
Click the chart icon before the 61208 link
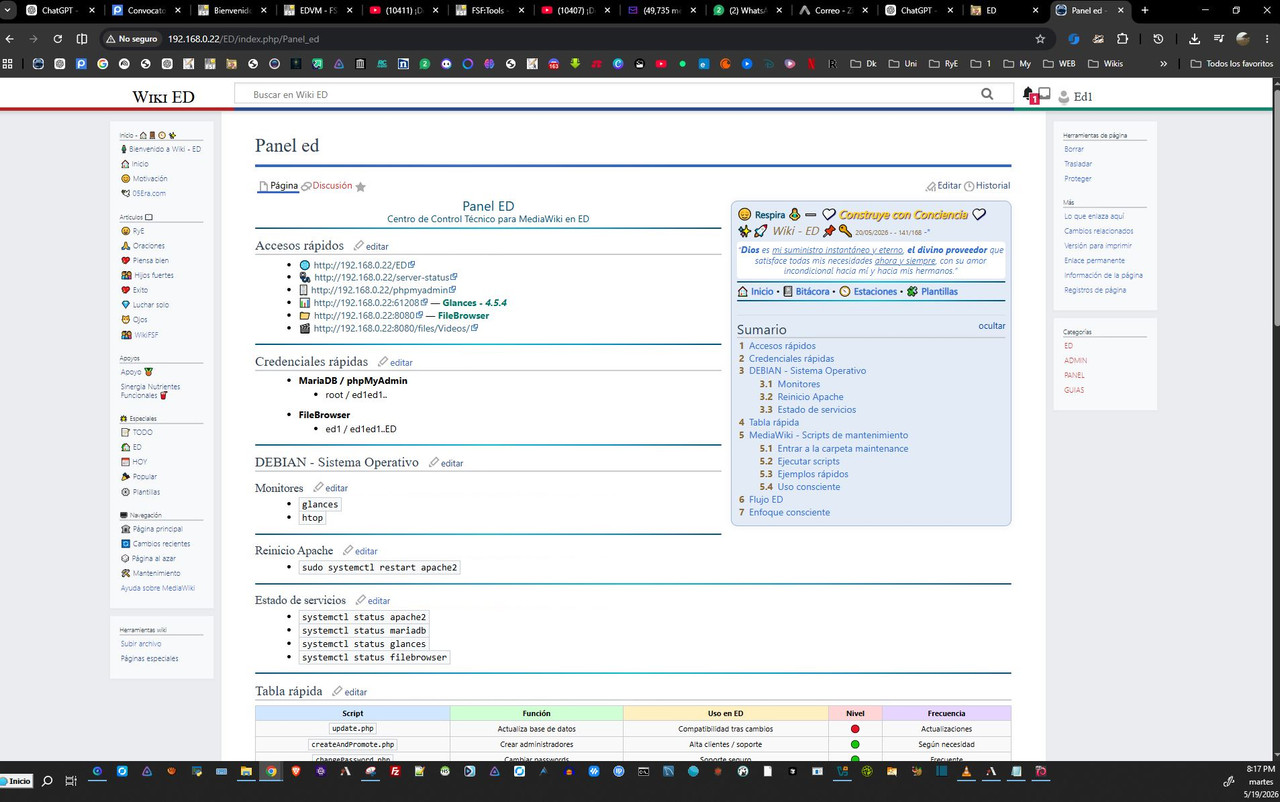point(305,303)
